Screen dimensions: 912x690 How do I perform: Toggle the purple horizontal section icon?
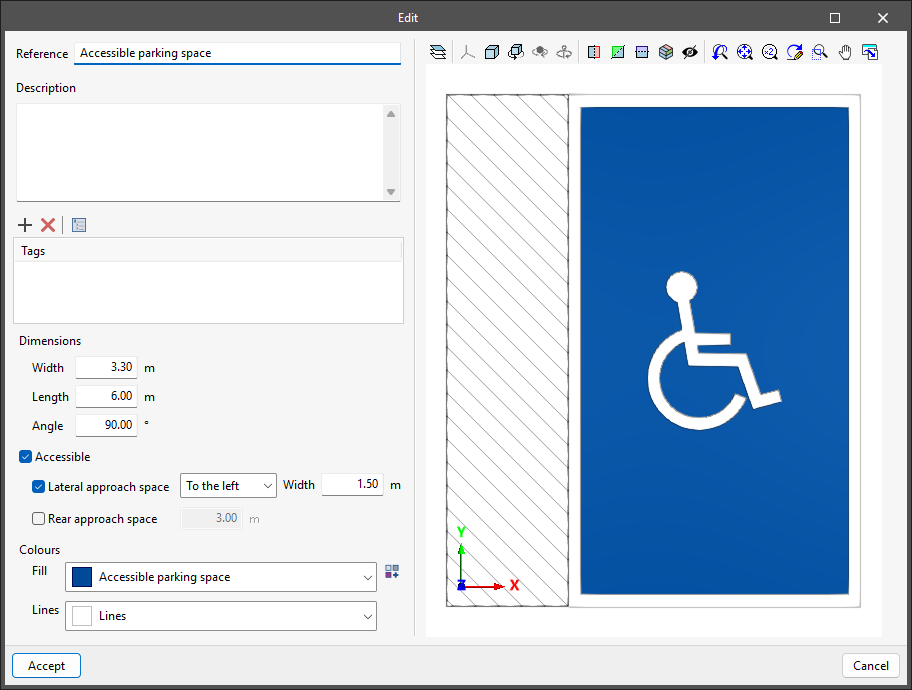tap(642, 52)
